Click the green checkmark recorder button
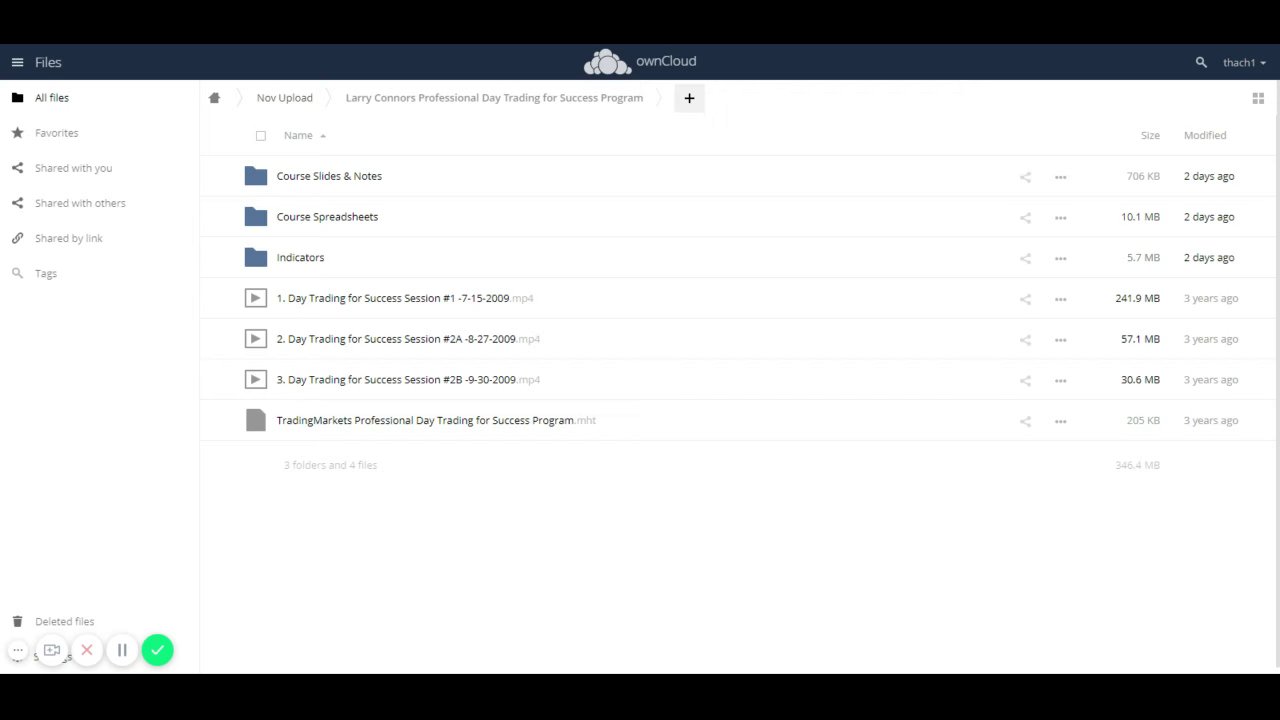1280x720 pixels. tap(157, 650)
